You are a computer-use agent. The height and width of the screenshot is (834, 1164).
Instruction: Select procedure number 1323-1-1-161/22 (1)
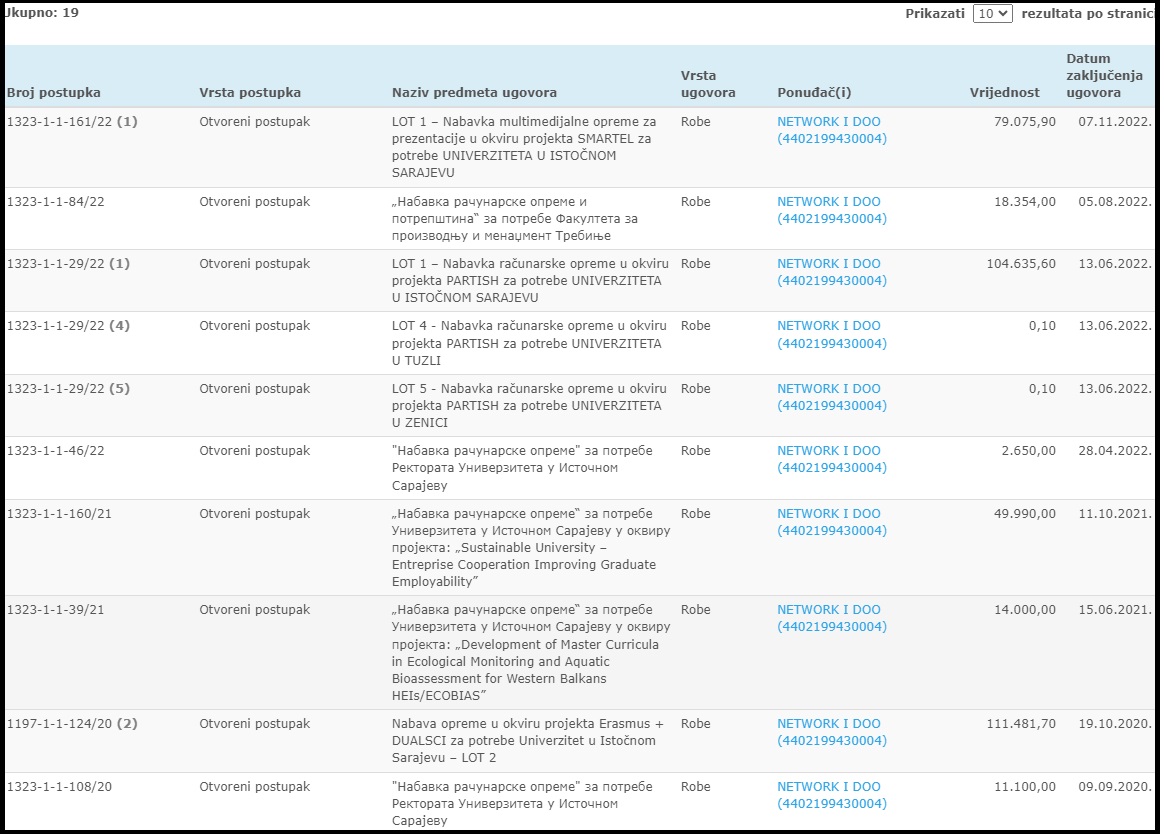(x=72, y=121)
